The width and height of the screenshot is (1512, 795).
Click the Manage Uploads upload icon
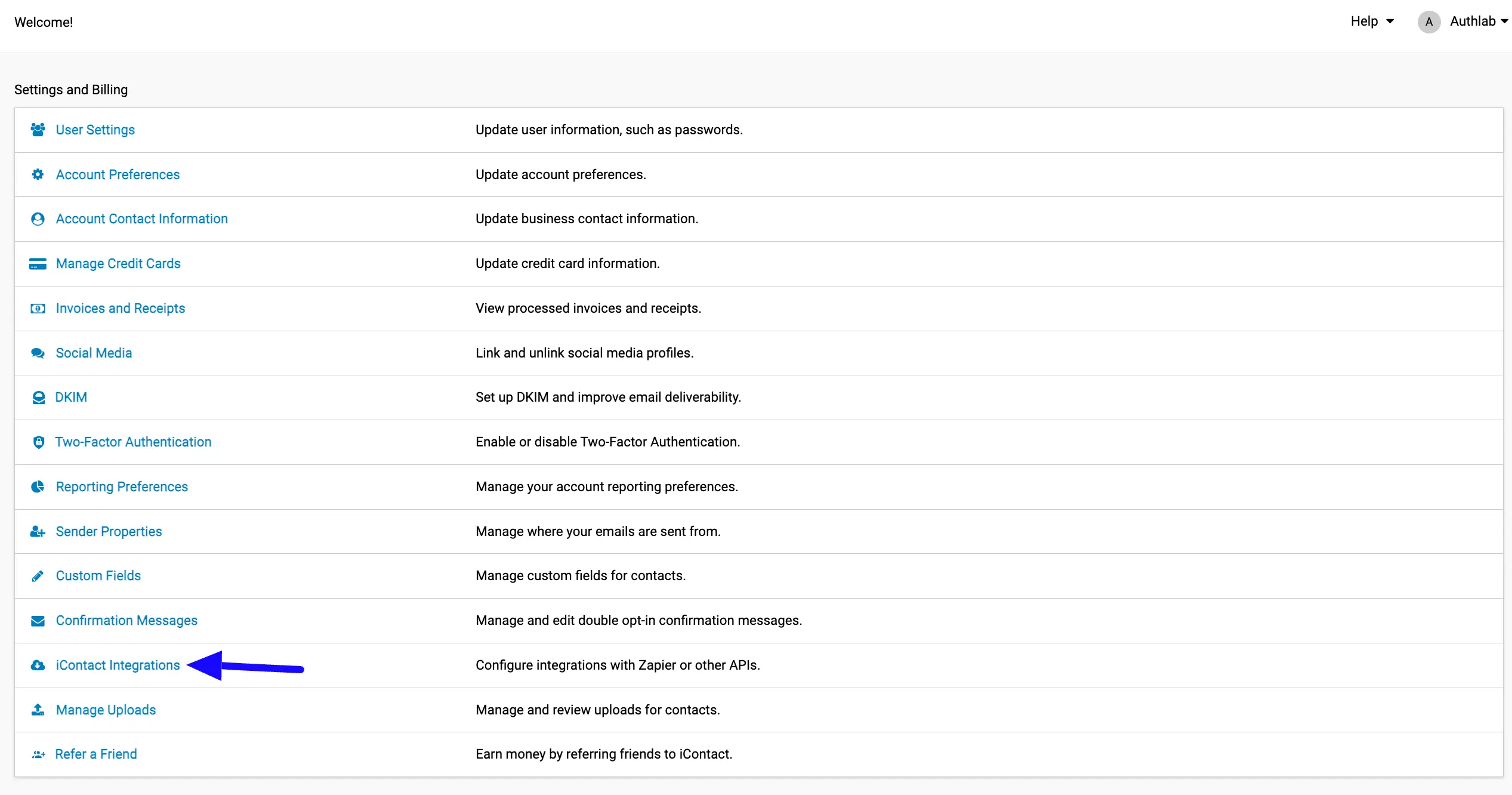coord(38,710)
